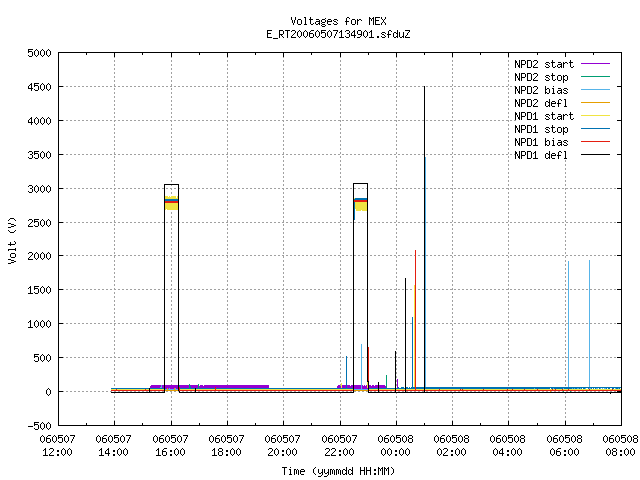
Task: Click the y-axis tick value 4000
Action: pos(39,121)
